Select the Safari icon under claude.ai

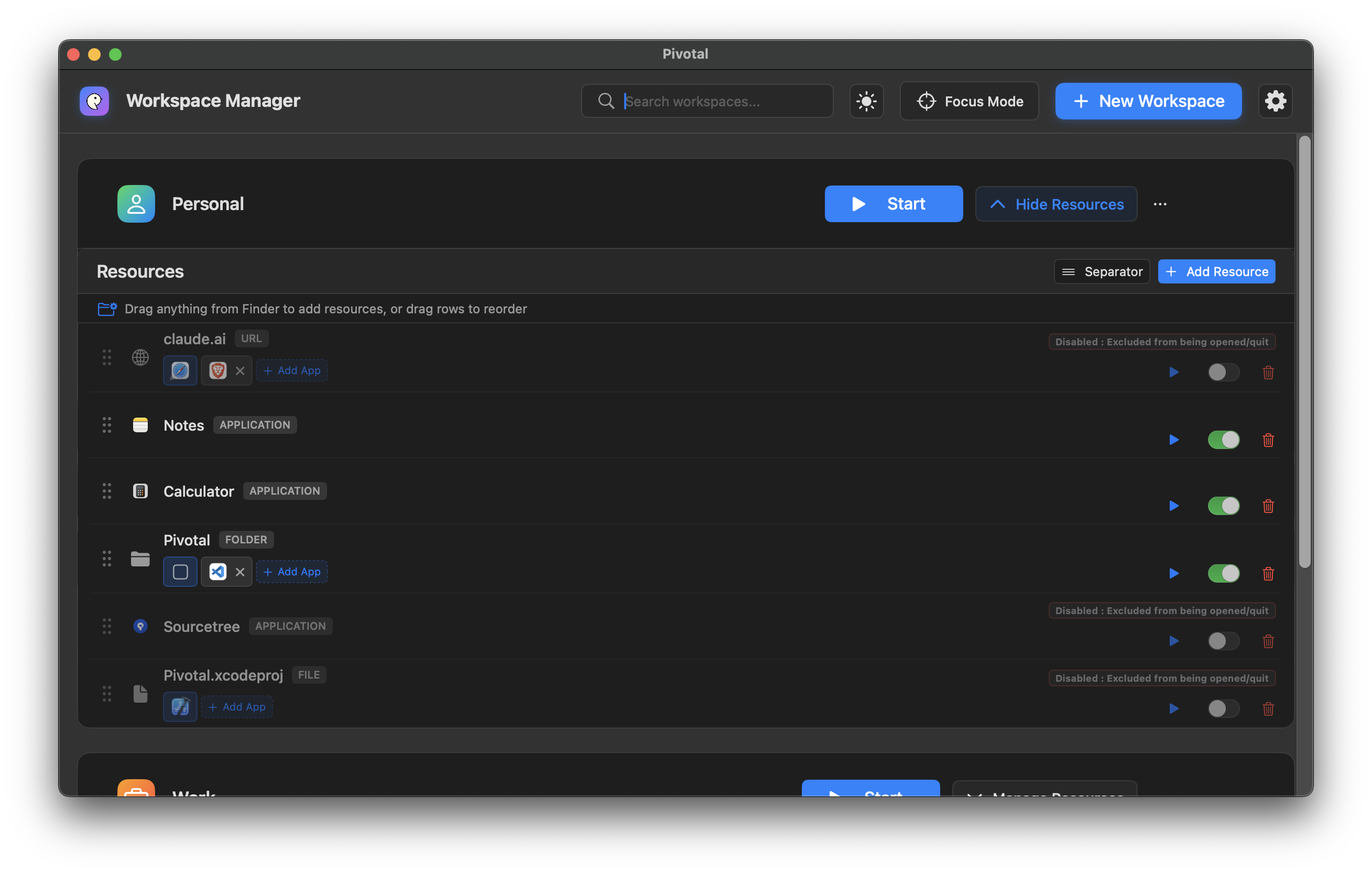(179, 370)
